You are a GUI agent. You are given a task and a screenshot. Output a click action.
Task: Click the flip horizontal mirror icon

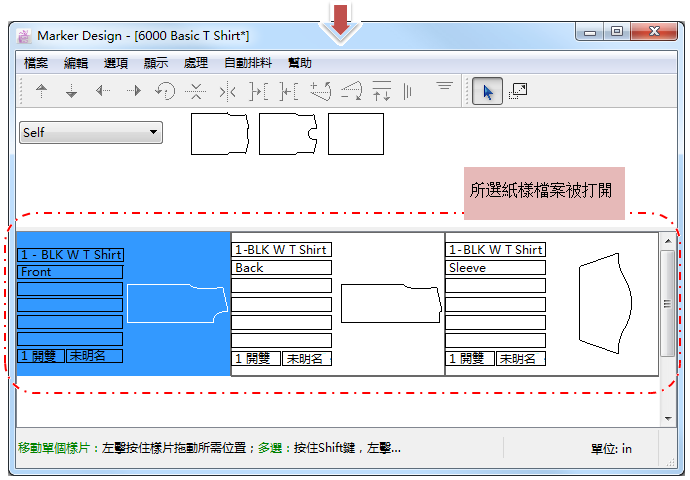(x=226, y=91)
